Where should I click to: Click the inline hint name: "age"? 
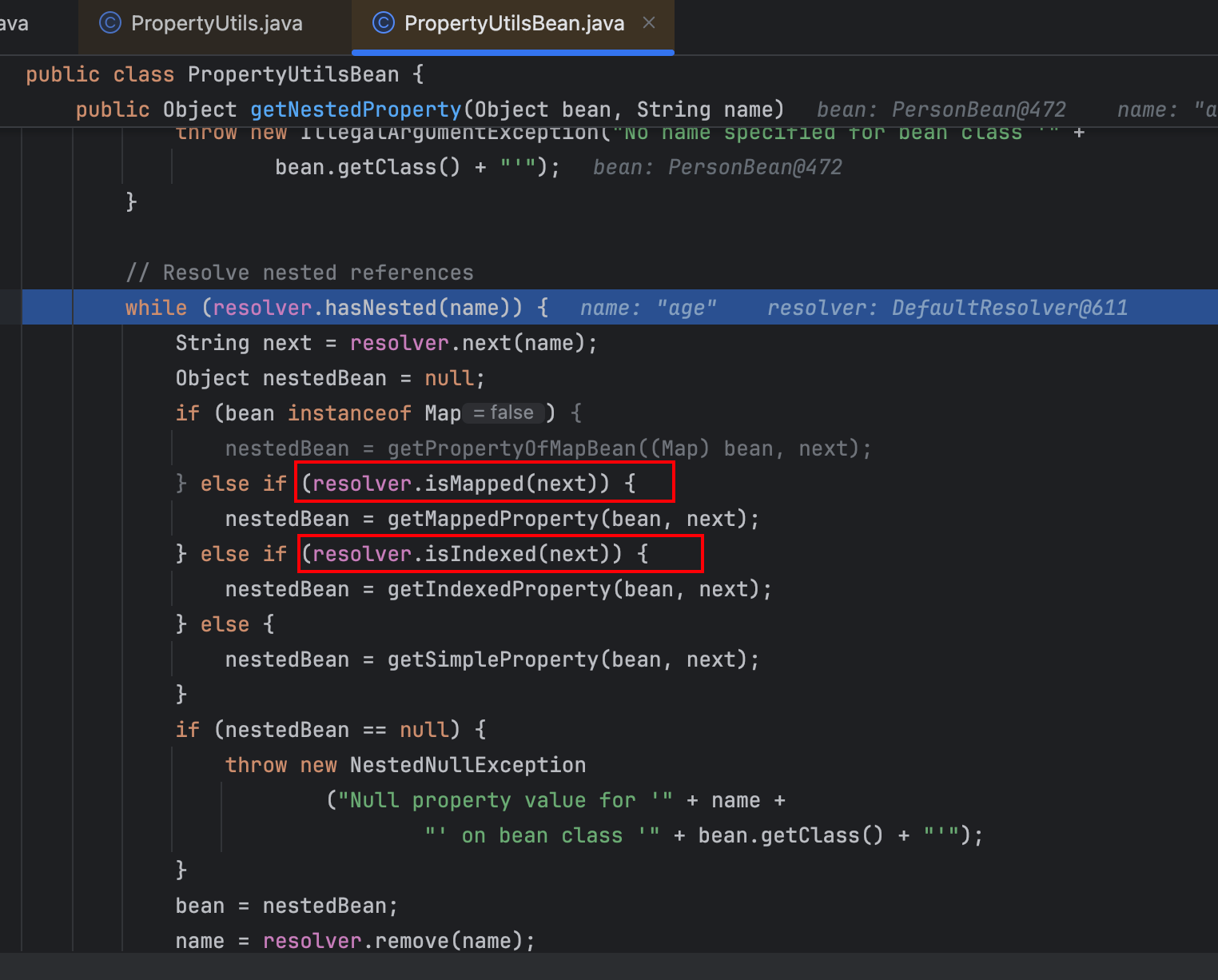648,308
